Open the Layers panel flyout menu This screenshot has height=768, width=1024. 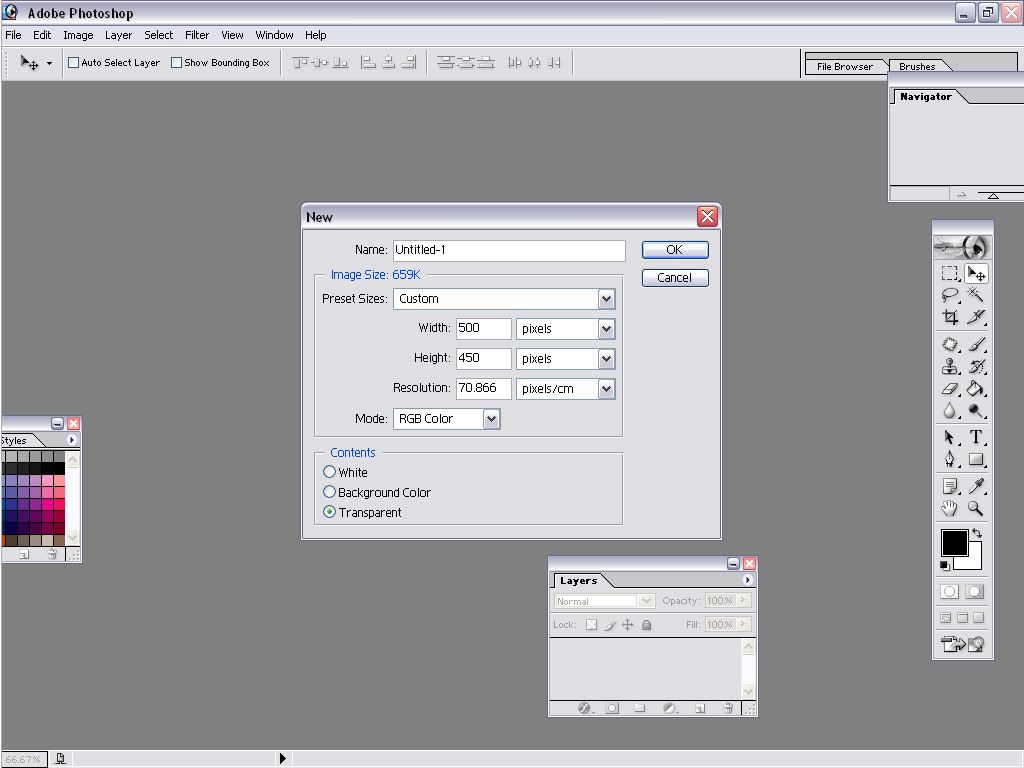pyautogui.click(x=748, y=580)
